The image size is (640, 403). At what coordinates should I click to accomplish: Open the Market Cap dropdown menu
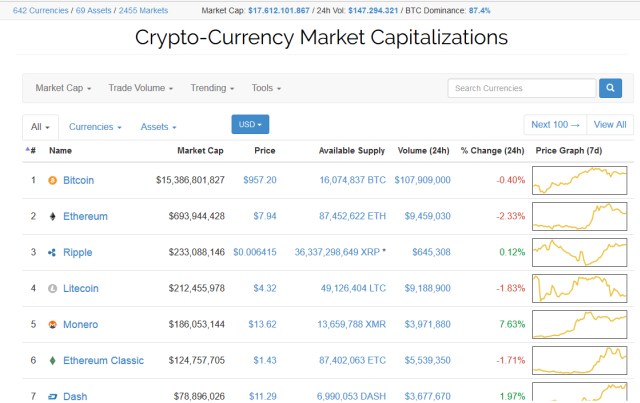click(63, 88)
